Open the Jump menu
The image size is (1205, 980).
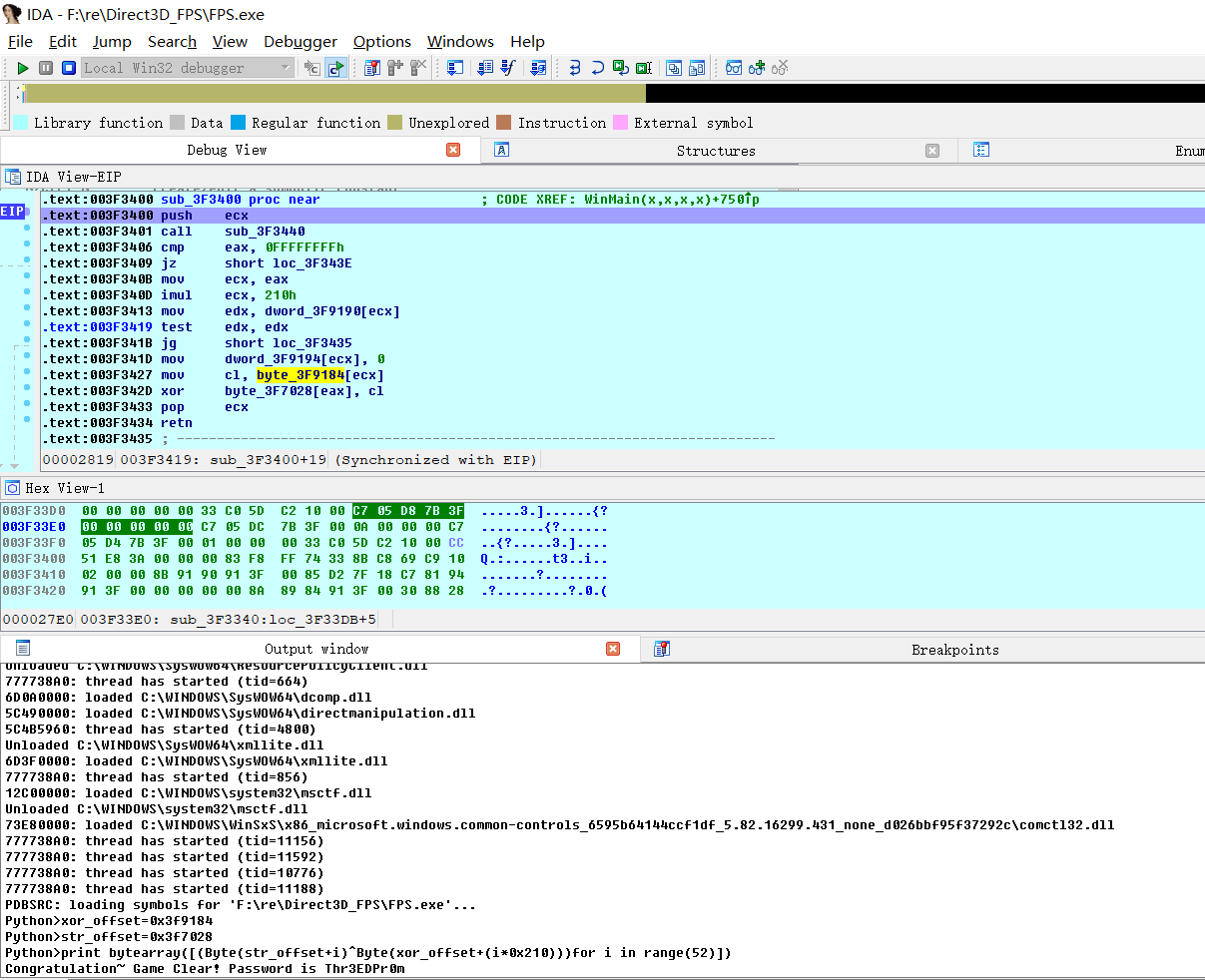[x=112, y=41]
